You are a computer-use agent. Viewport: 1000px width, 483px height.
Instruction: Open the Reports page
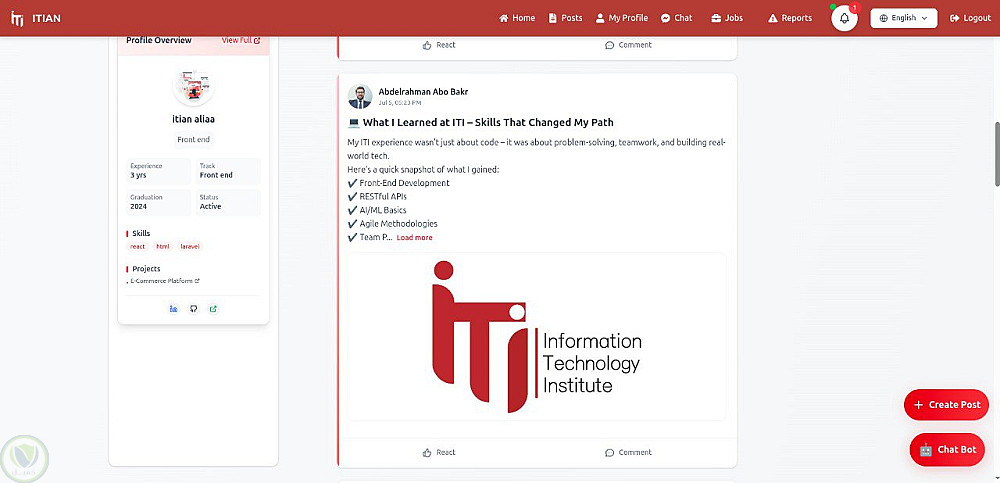790,18
